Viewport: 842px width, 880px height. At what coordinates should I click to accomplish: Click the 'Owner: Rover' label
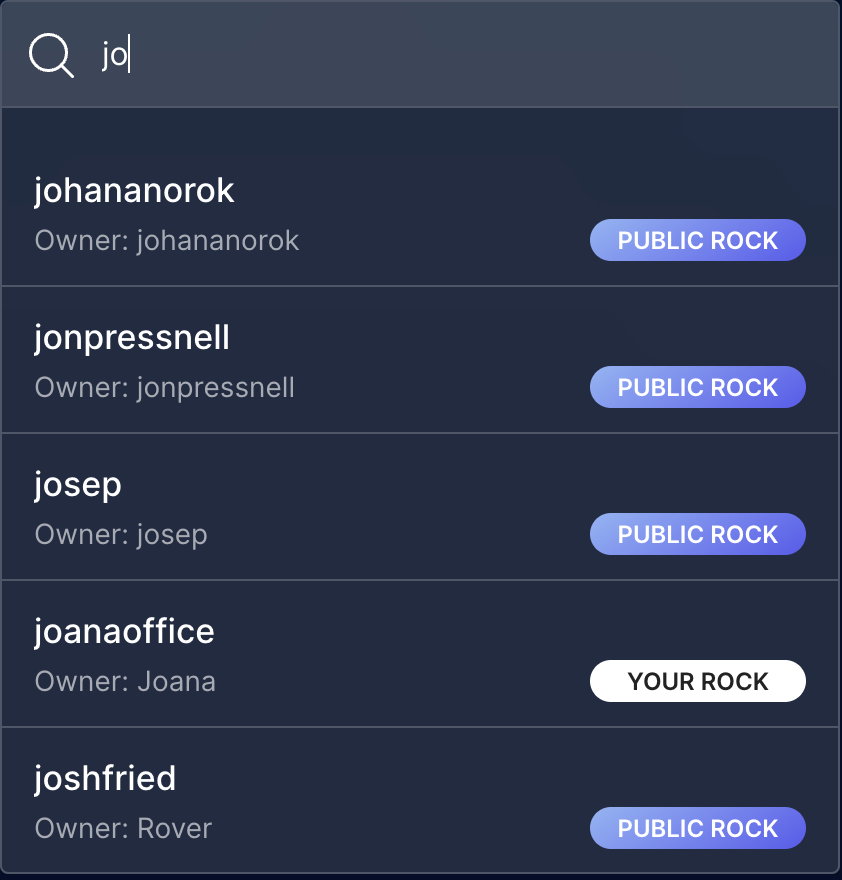(x=123, y=829)
